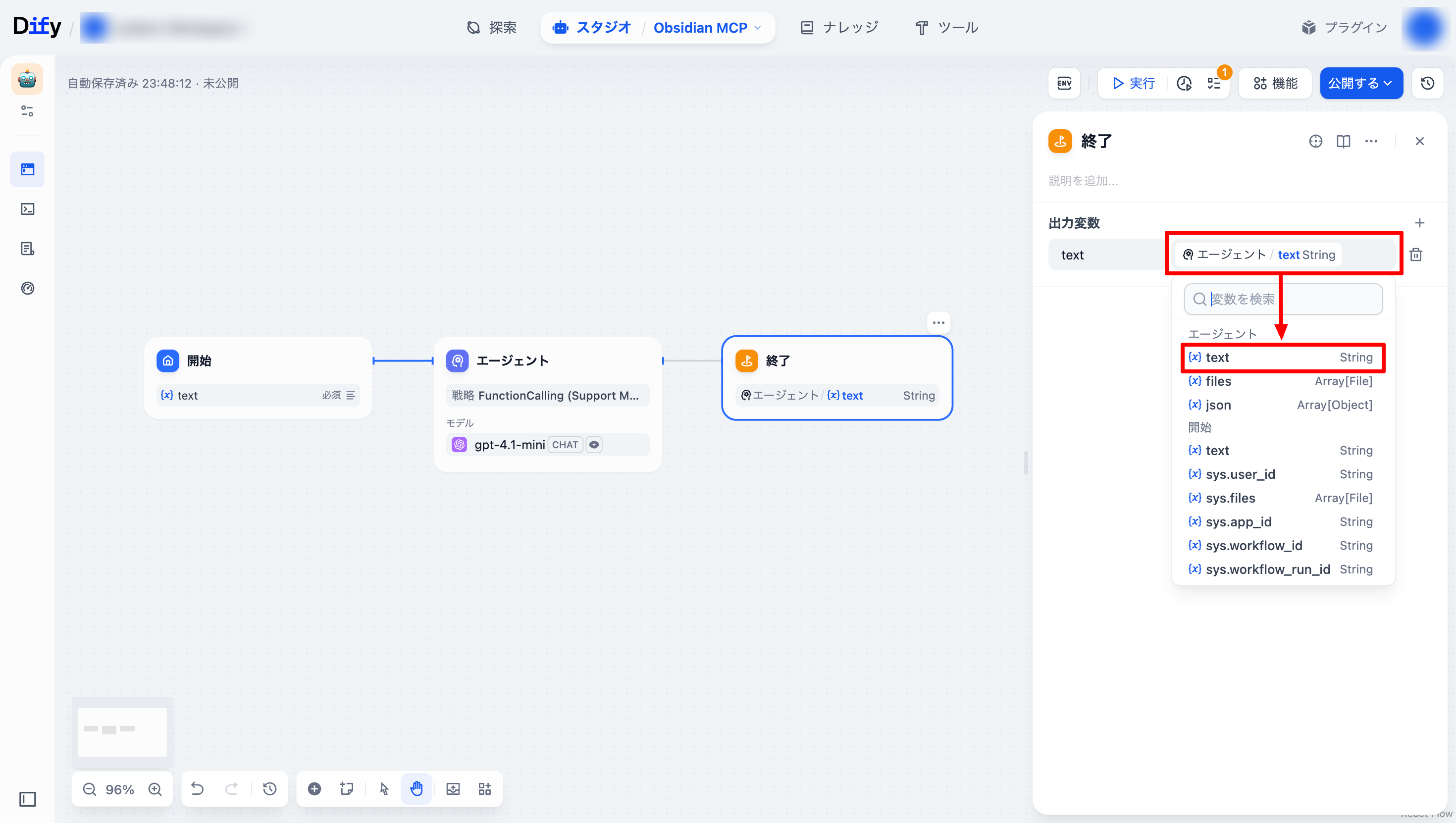This screenshot has height=823, width=1456.
Task: Click the zoom in magnifier icon
Action: pyautogui.click(x=155, y=788)
